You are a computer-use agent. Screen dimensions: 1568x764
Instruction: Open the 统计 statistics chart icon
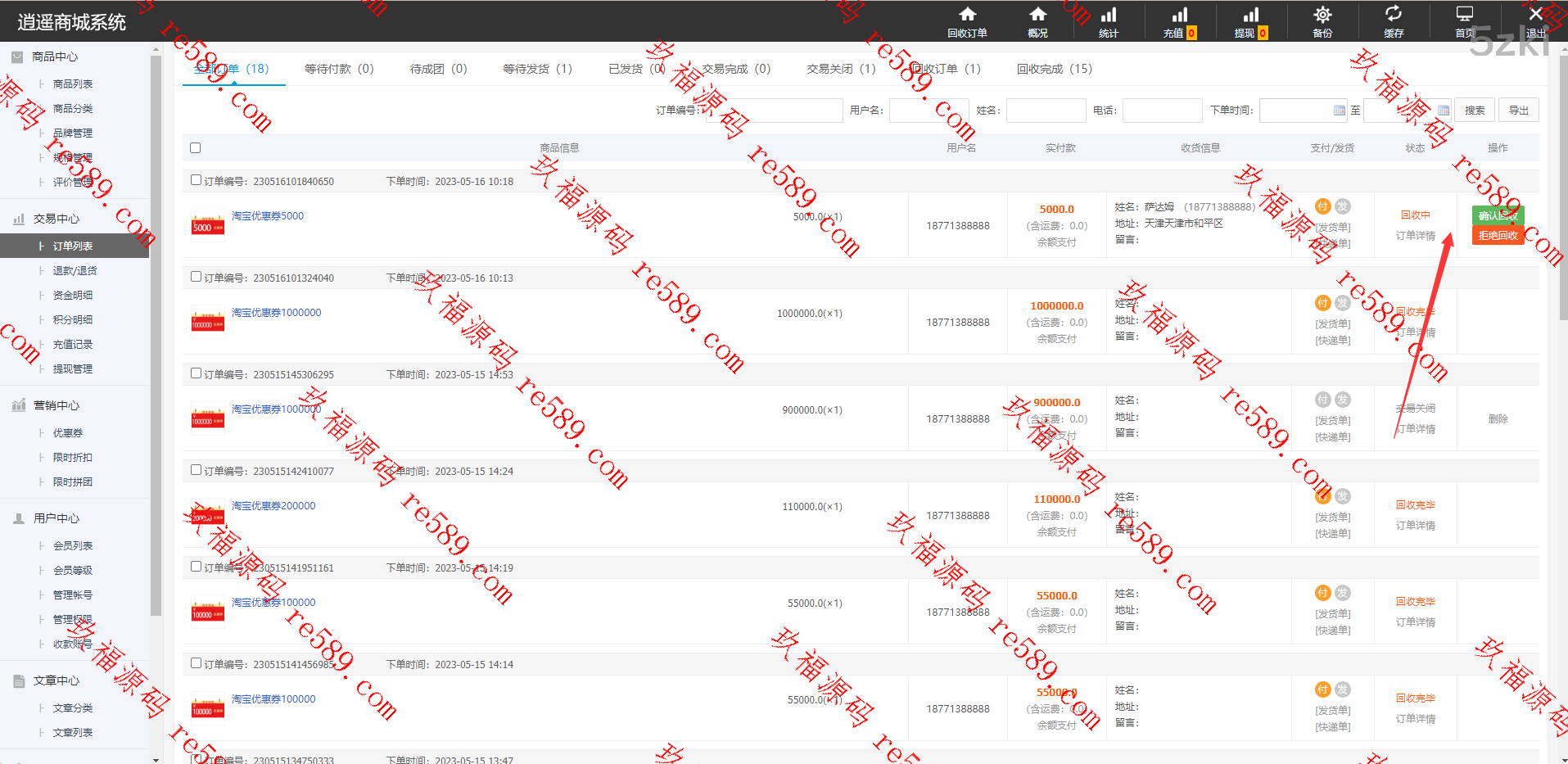coord(1108,15)
